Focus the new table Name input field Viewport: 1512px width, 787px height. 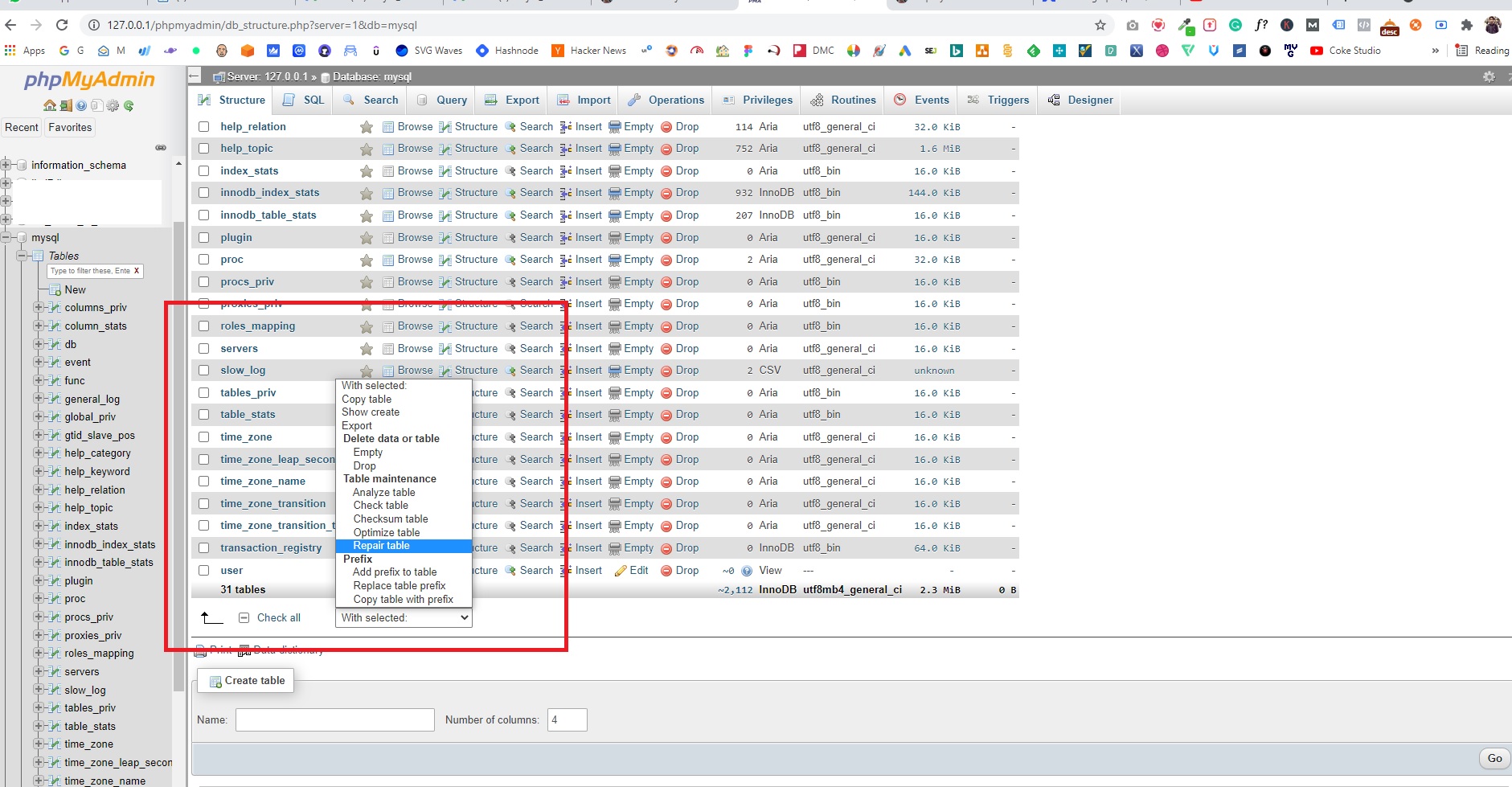335,719
